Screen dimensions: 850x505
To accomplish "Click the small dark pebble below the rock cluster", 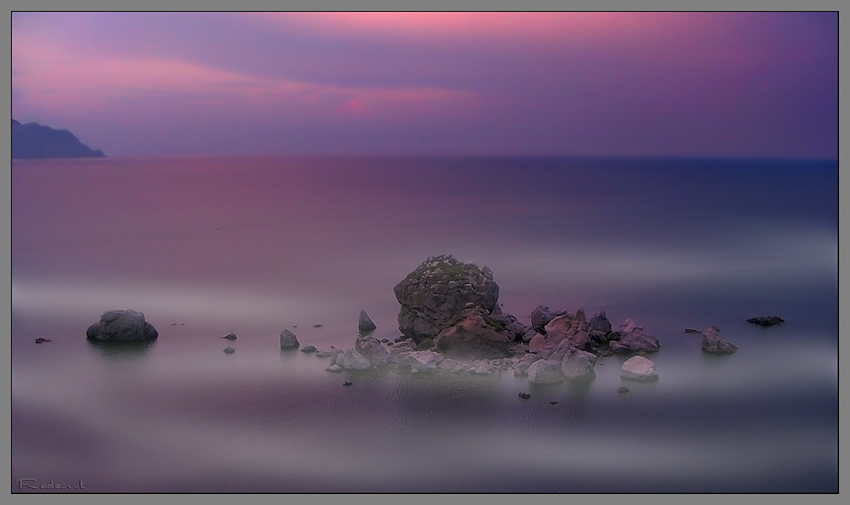I will coord(523,395).
